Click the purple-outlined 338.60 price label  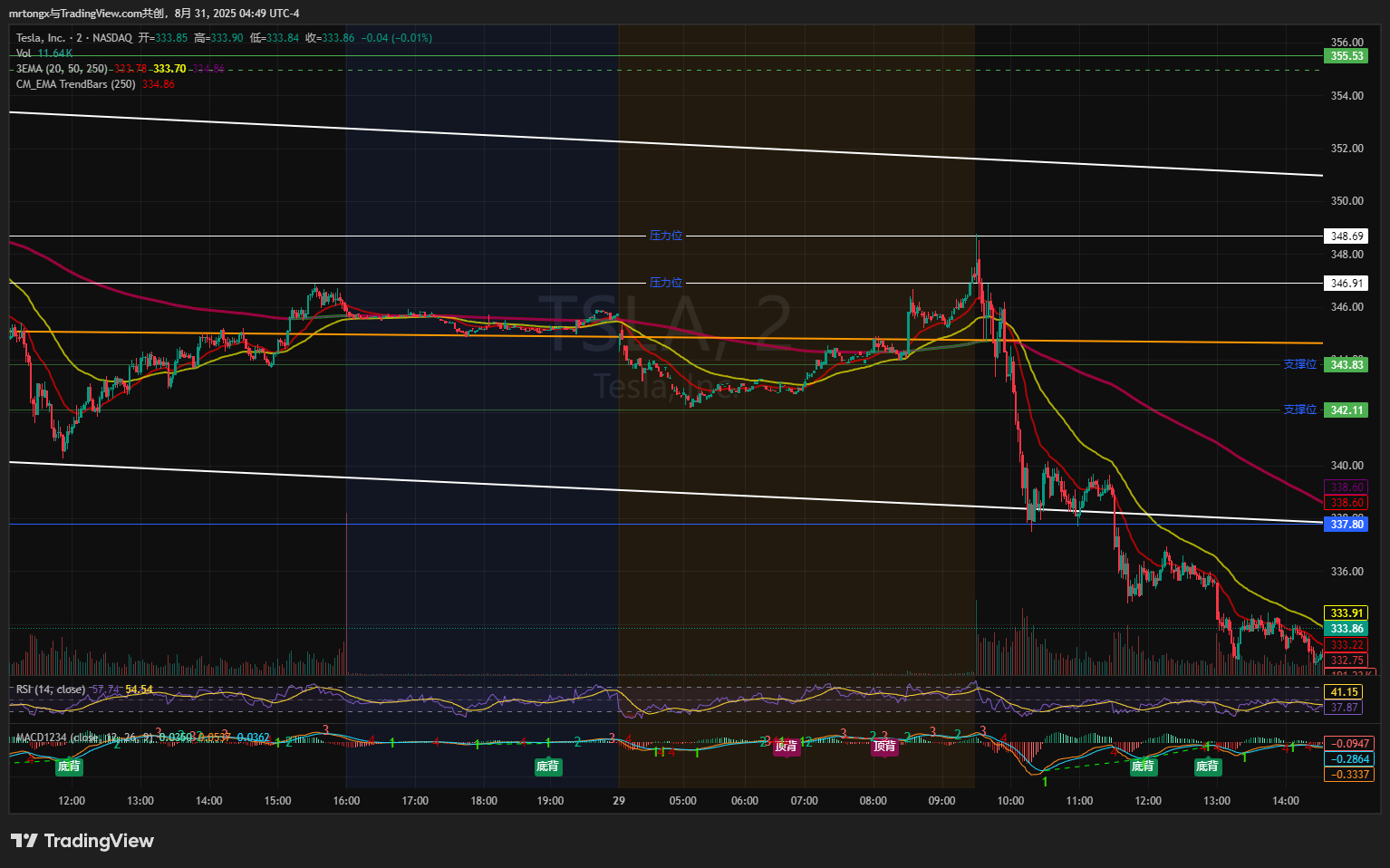point(1347,487)
